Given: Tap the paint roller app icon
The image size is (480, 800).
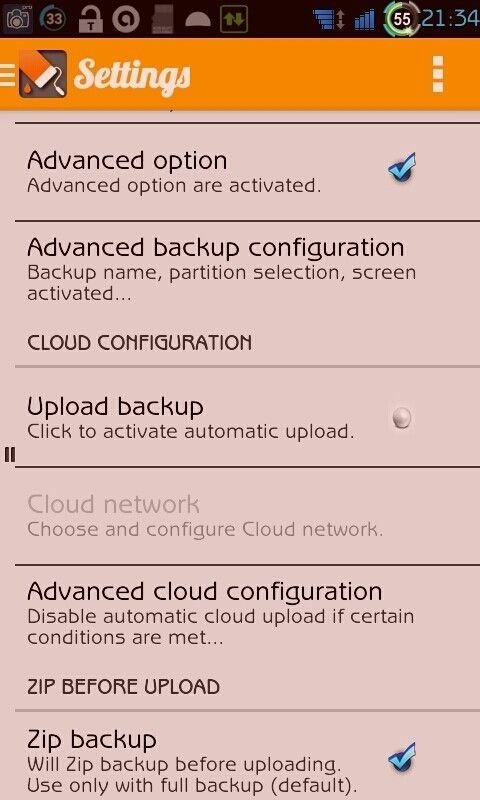Looking at the screenshot, I should [x=43, y=74].
